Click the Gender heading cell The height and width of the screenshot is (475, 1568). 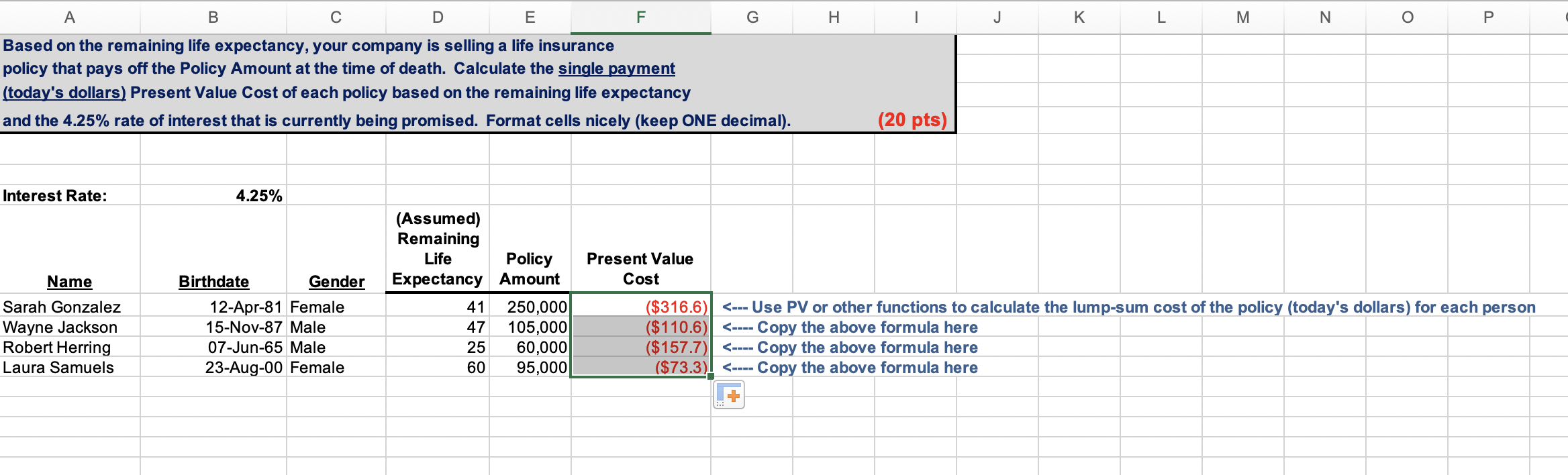click(336, 249)
